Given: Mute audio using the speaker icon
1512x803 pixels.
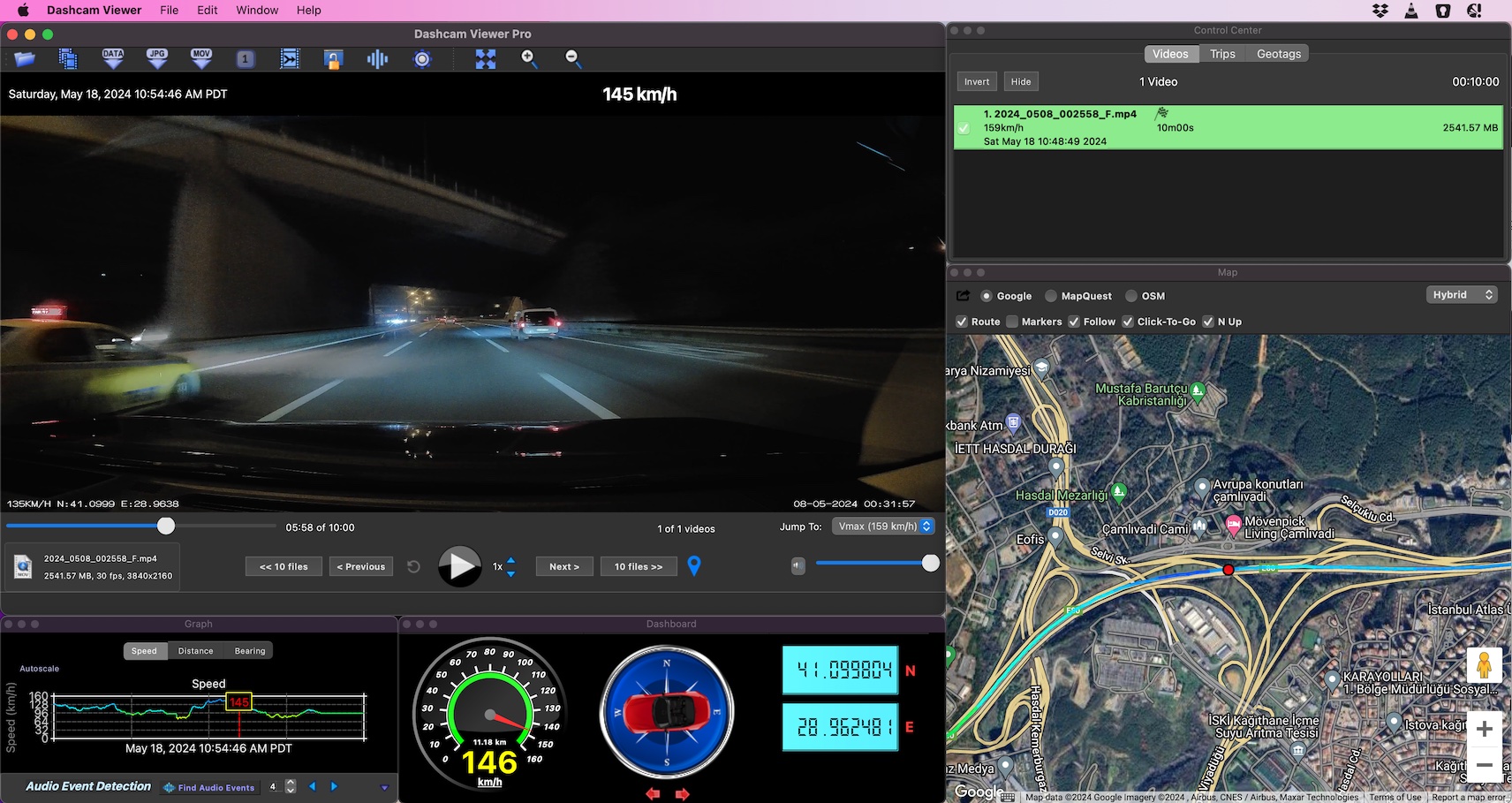Looking at the screenshot, I should (798, 565).
